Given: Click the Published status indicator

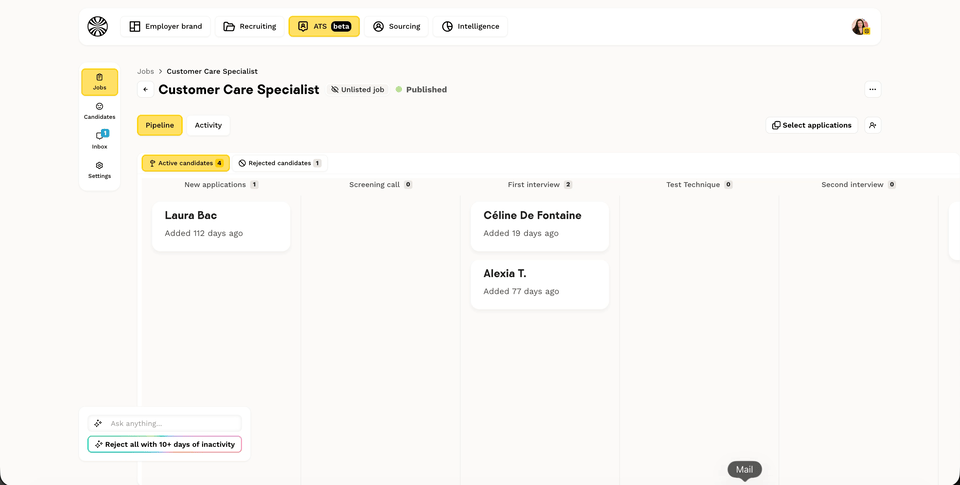Looking at the screenshot, I should 421,89.
